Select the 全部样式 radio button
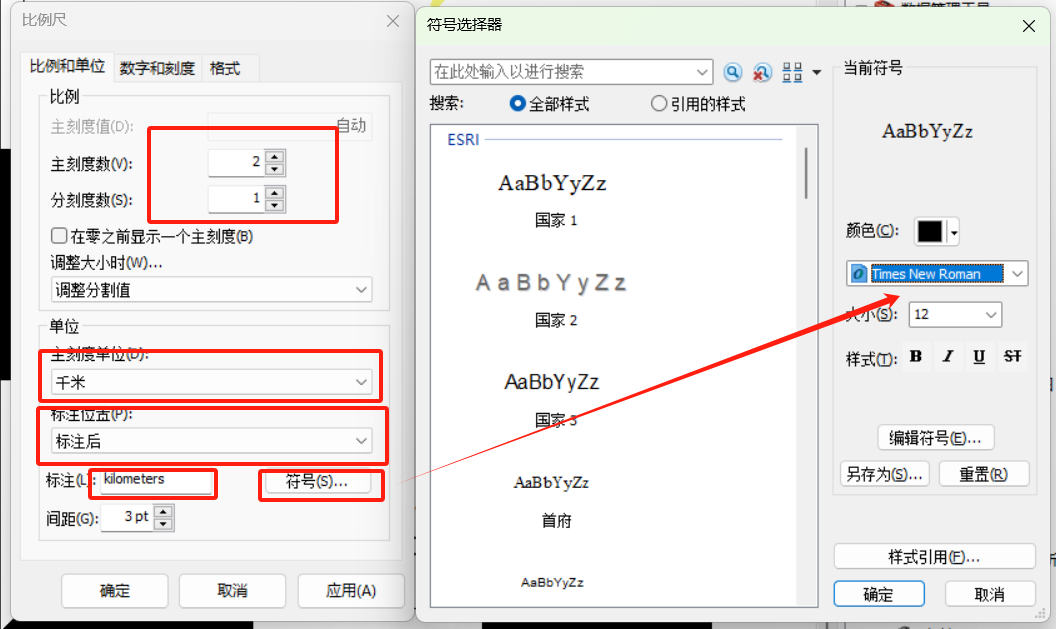This screenshot has width=1056, height=629. [x=517, y=104]
